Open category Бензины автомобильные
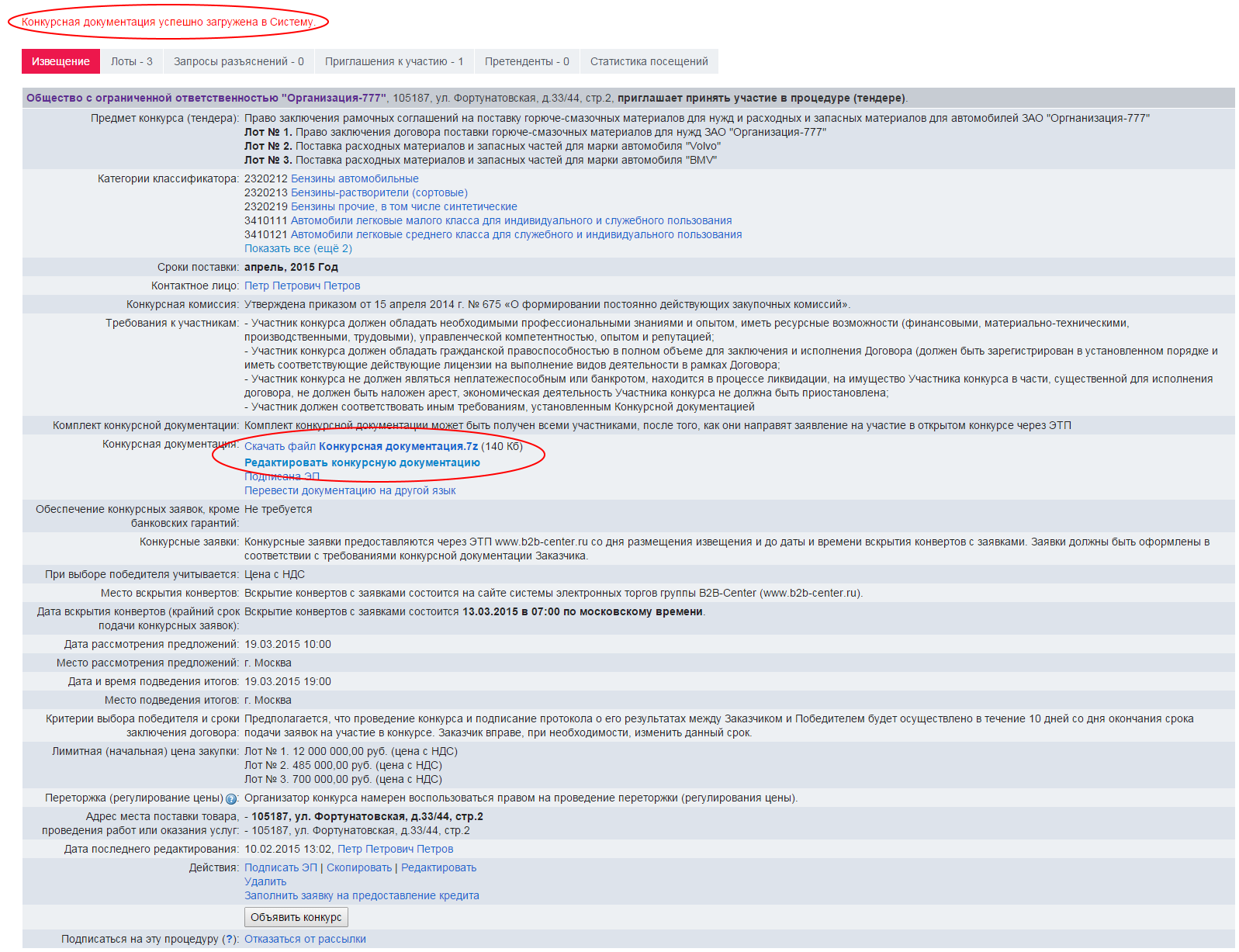The width and height of the screenshot is (1239, 952). (x=355, y=178)
